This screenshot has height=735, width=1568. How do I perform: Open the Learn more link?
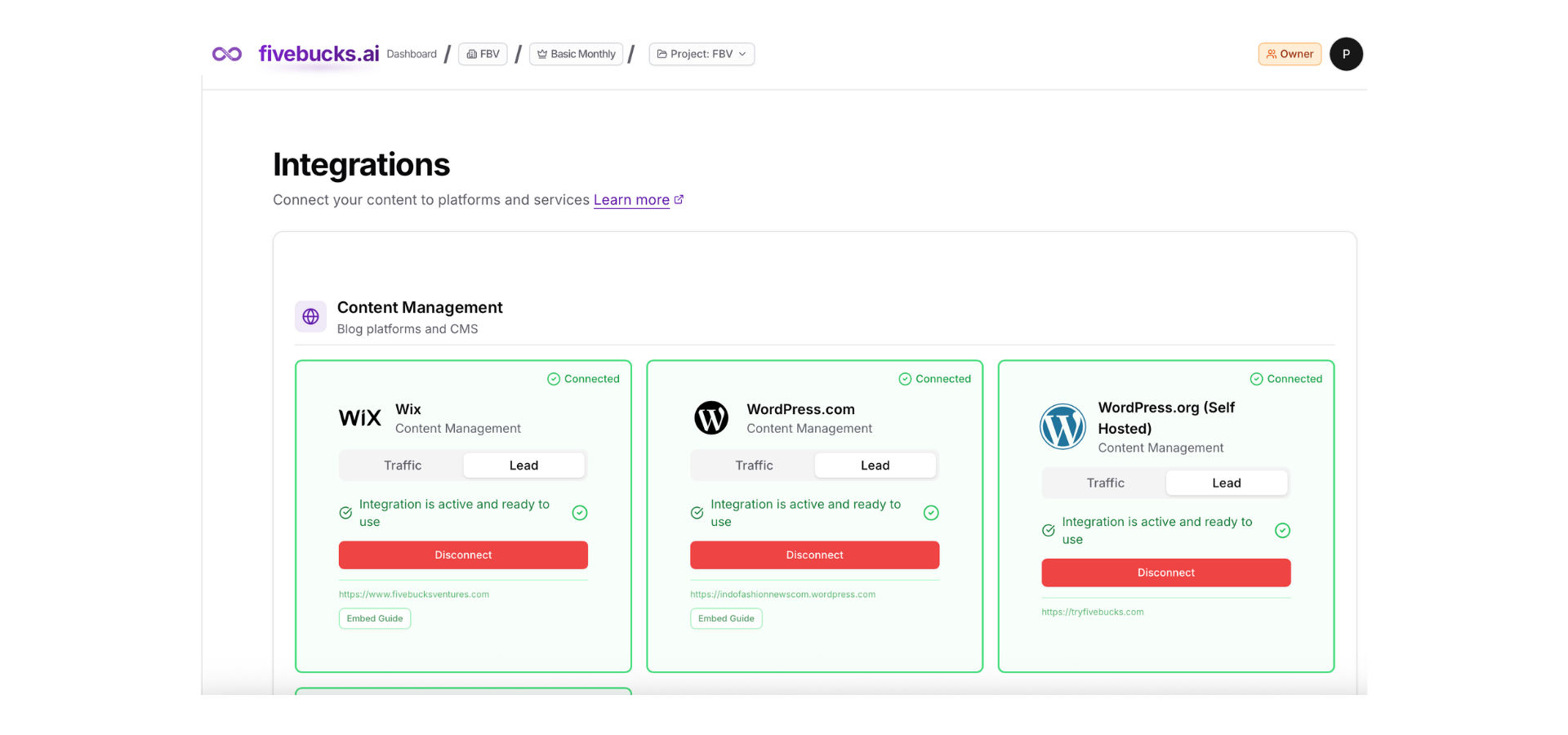pos(631,200)
